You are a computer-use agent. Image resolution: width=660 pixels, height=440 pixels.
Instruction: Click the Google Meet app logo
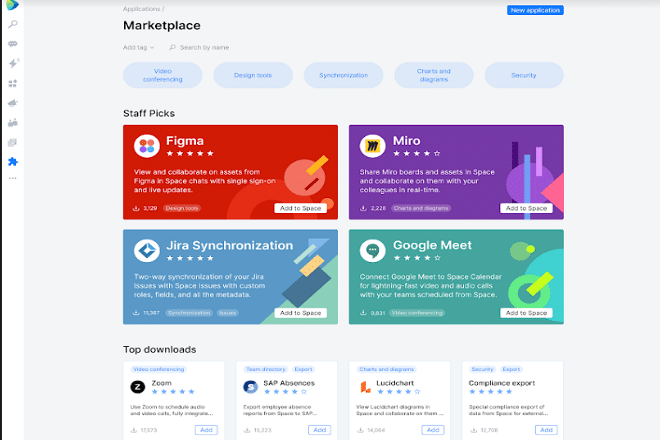tap(373, 251)
